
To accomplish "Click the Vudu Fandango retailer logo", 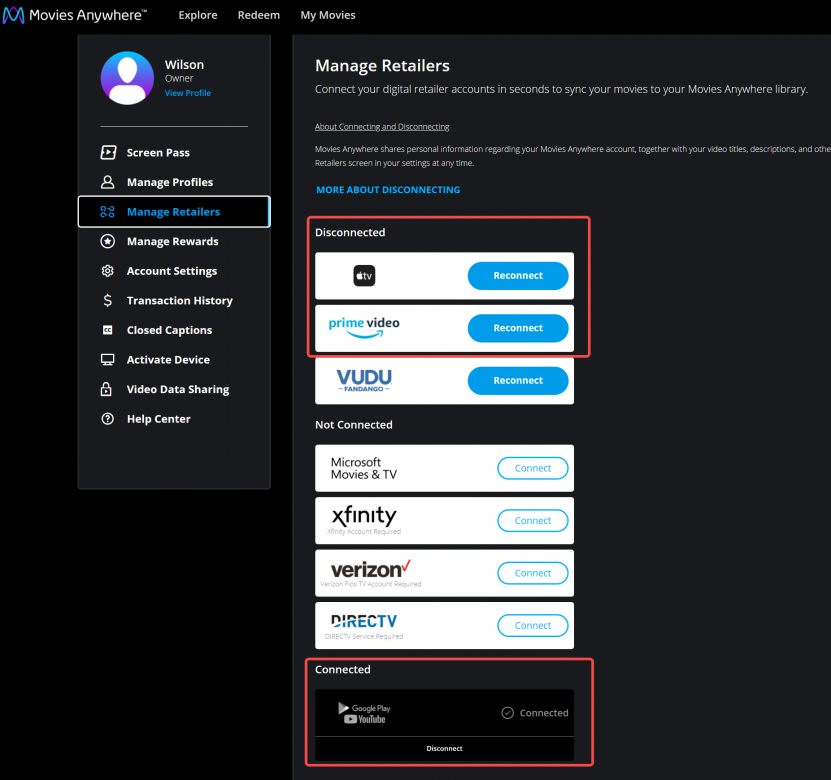I will (x=364, y=380).
